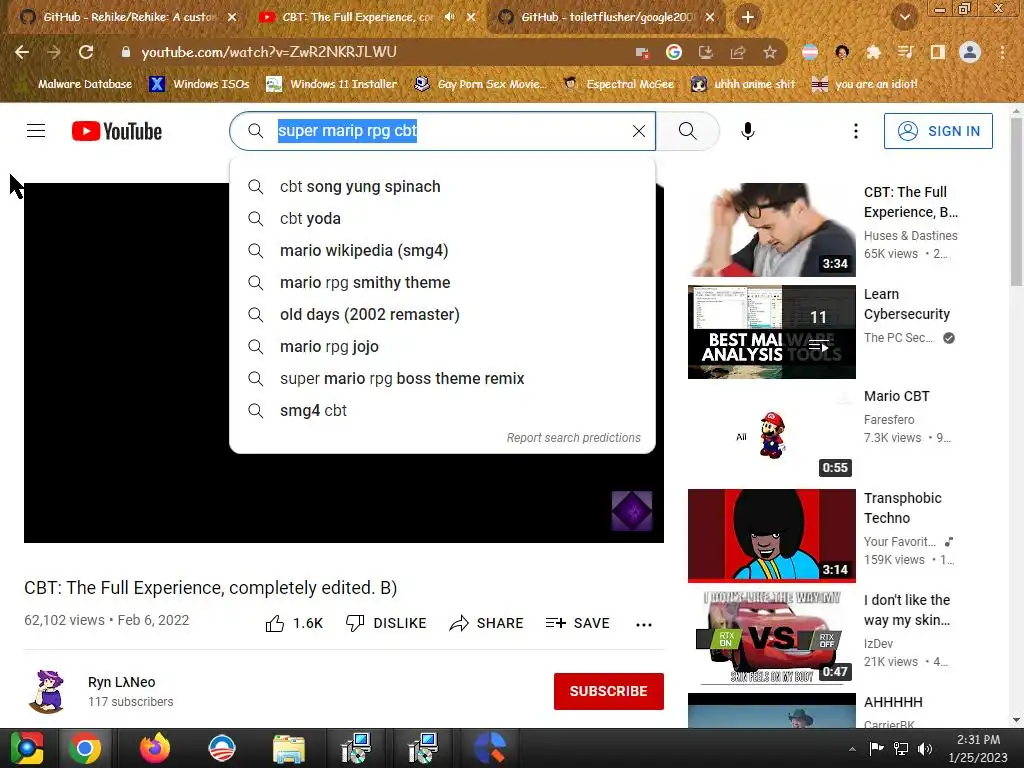Open Ryn LλNeo channel avatar
The height and width of the screenshot is (768, 1024).
coord(47,691)
